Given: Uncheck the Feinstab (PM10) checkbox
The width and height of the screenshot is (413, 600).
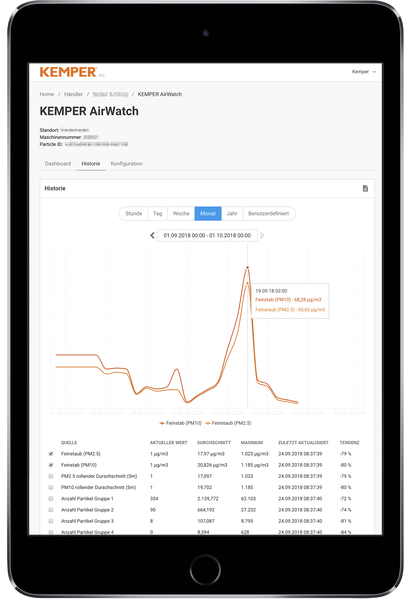Looking at the screenshot, I should click(51, 465).
